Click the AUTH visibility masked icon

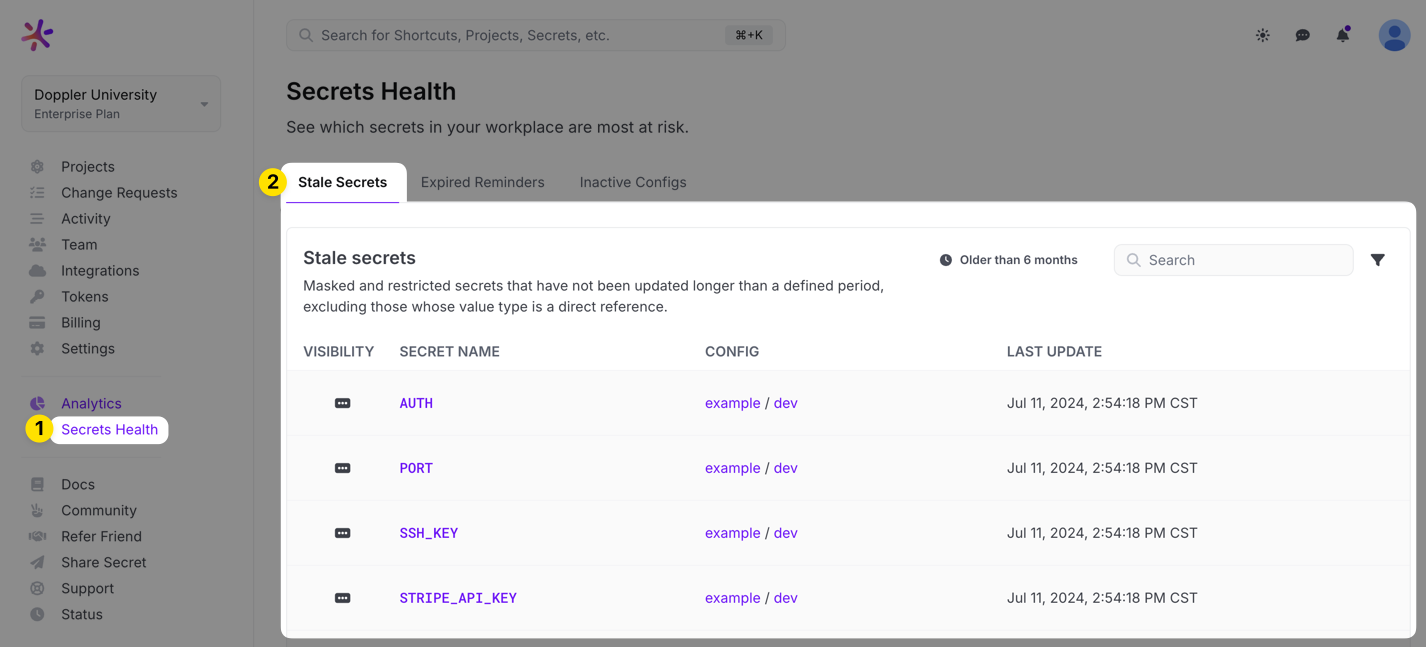(x=342, y=403)
